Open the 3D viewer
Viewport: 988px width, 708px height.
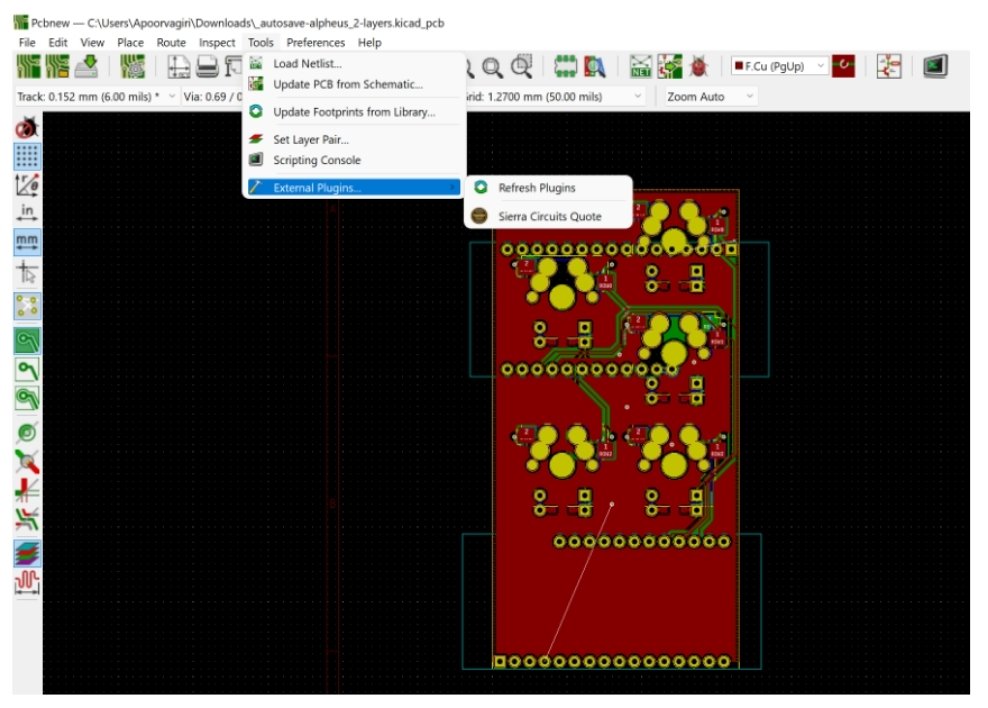933,67
